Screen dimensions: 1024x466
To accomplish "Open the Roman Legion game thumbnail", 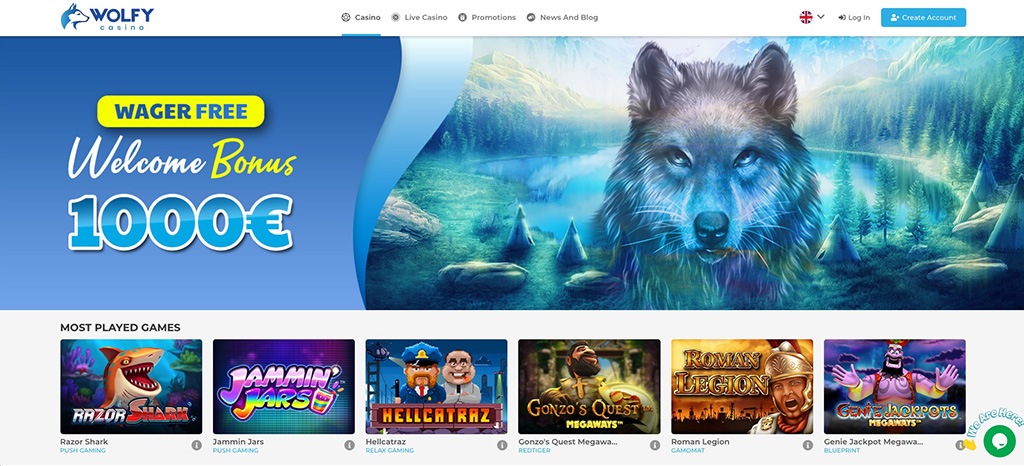I will tap(742, 386).
